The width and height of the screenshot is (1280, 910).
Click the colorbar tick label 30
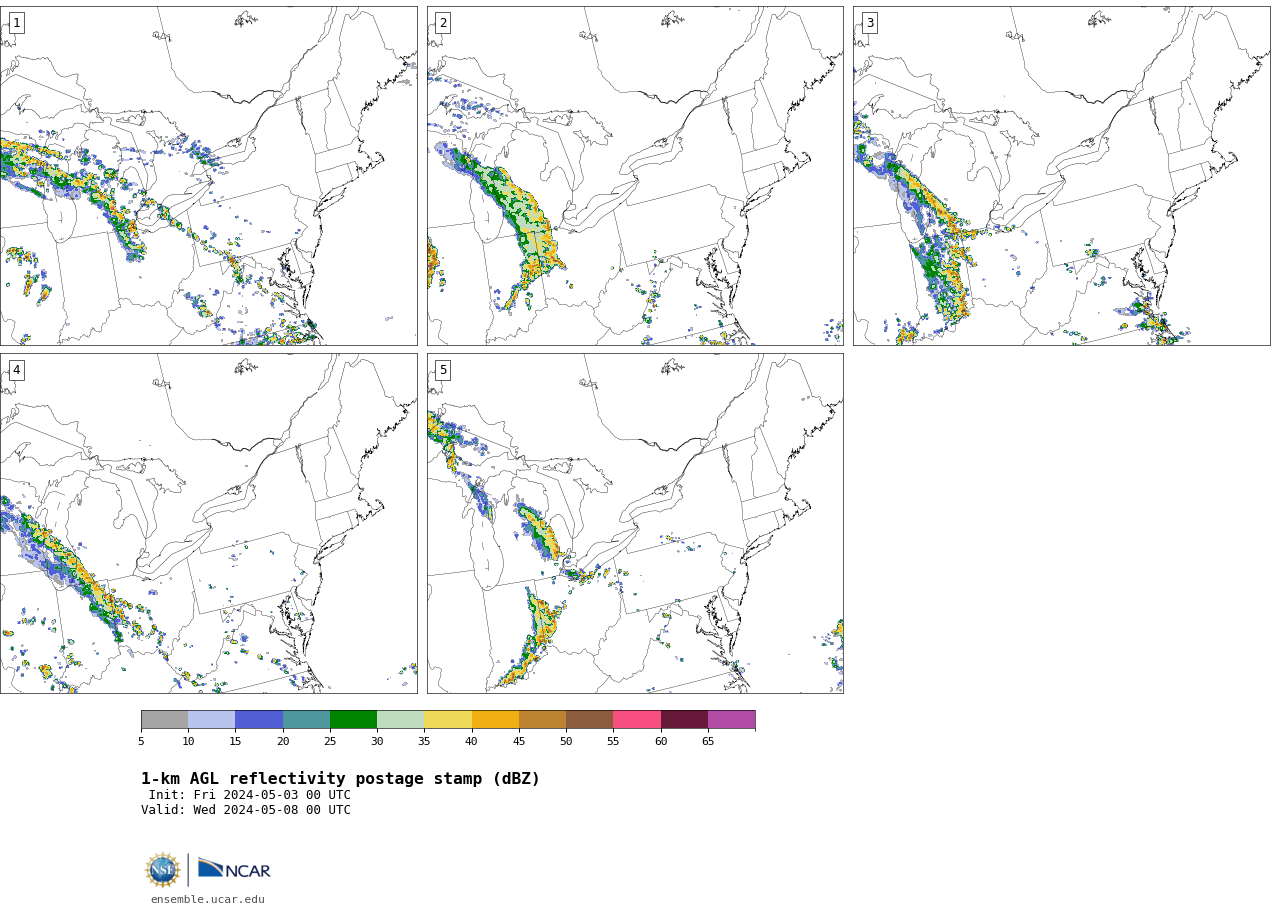click(377, 741)
